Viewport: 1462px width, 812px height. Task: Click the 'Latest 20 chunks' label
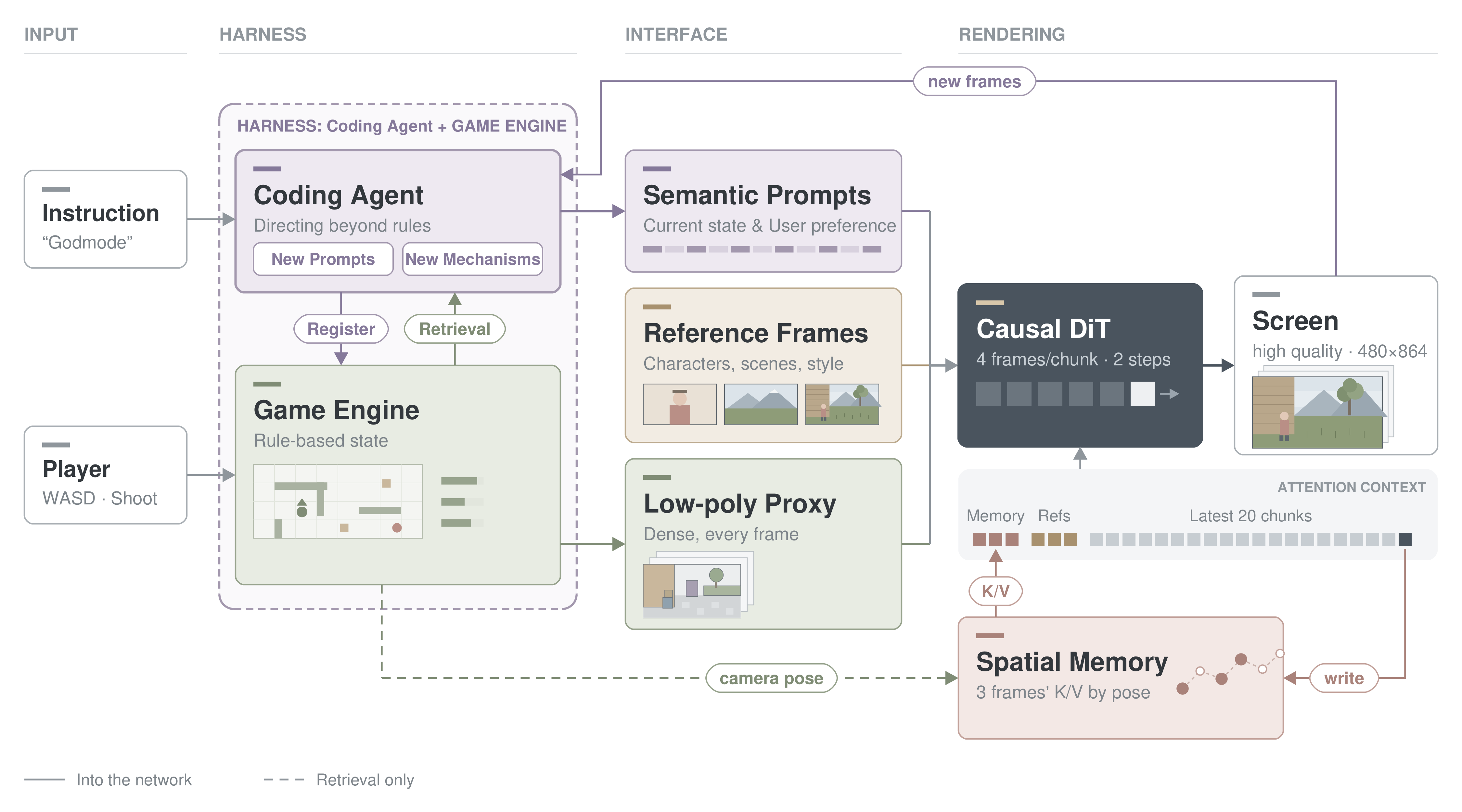pyautogui.click(x=1250, y=516)
